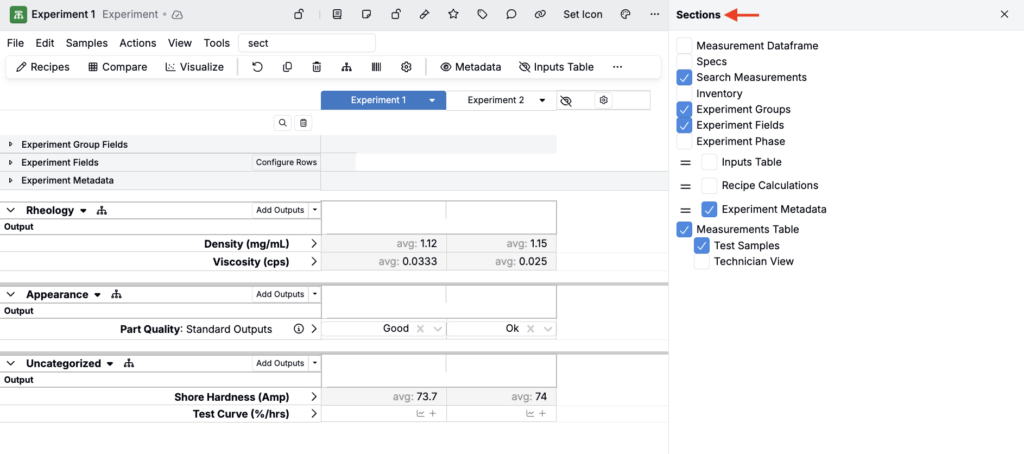The height and width of the screenshot is (454, 1024).
Task: Enable the Measurement Dataframe checkbox
Action: [x=684, y=46]
